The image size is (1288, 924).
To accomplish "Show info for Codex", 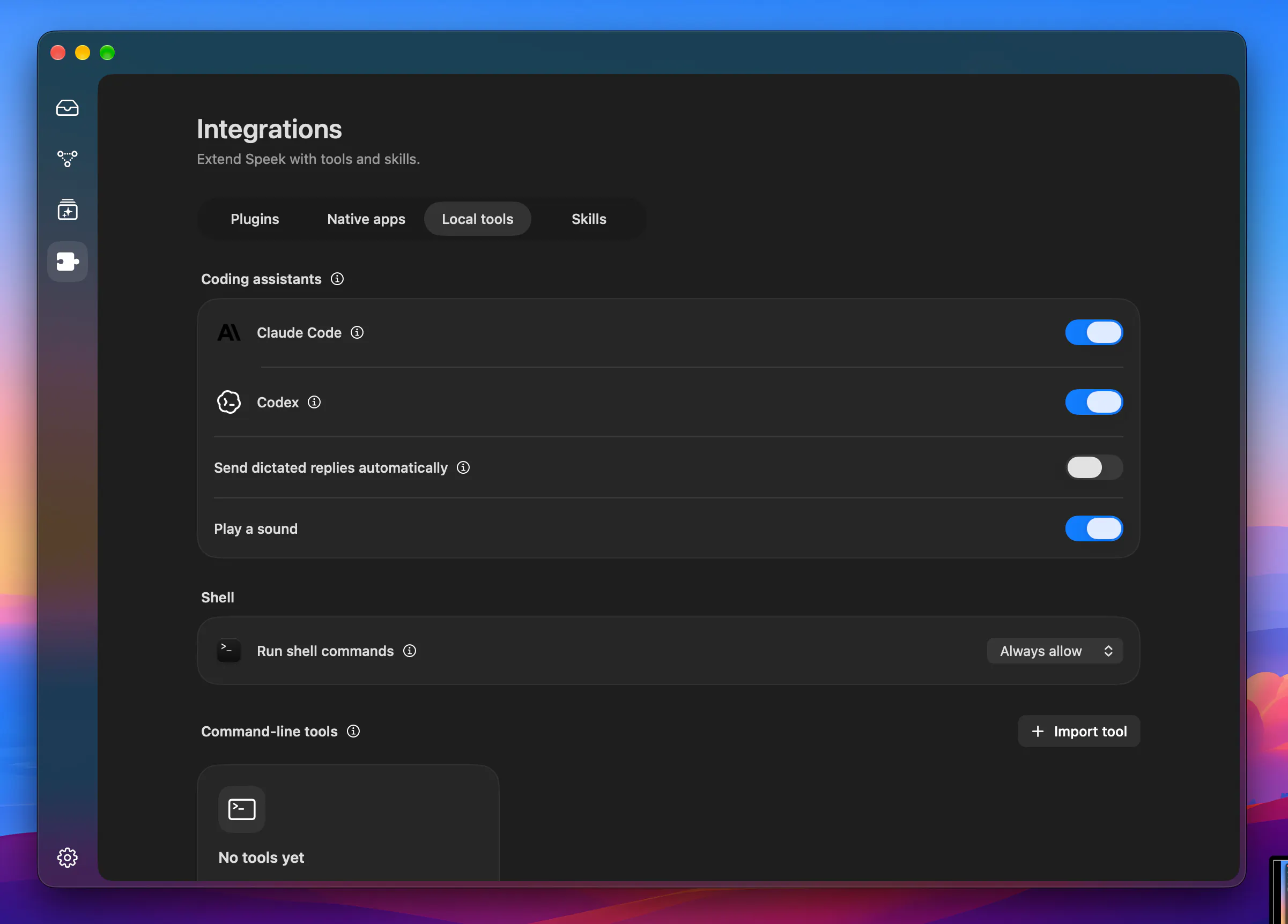I will tap(314, 403).
